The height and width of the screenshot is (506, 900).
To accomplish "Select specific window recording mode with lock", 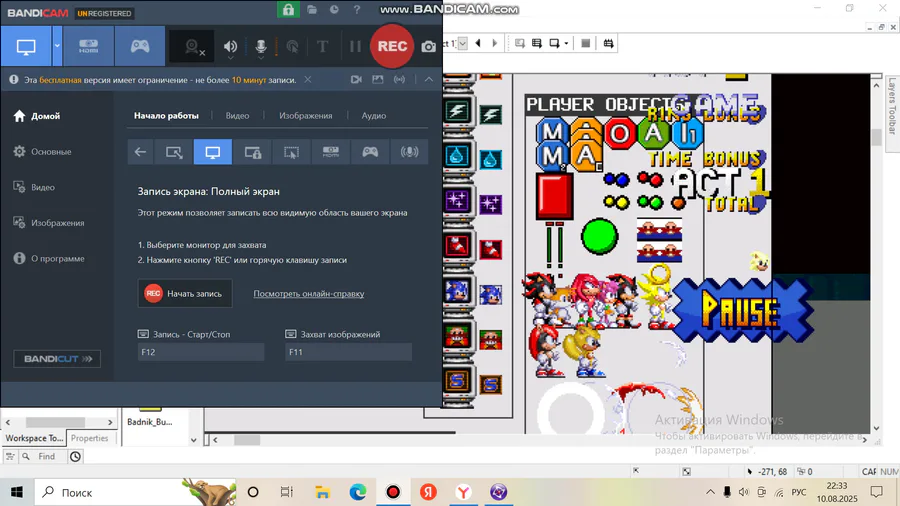I will (x=253, y=152).
